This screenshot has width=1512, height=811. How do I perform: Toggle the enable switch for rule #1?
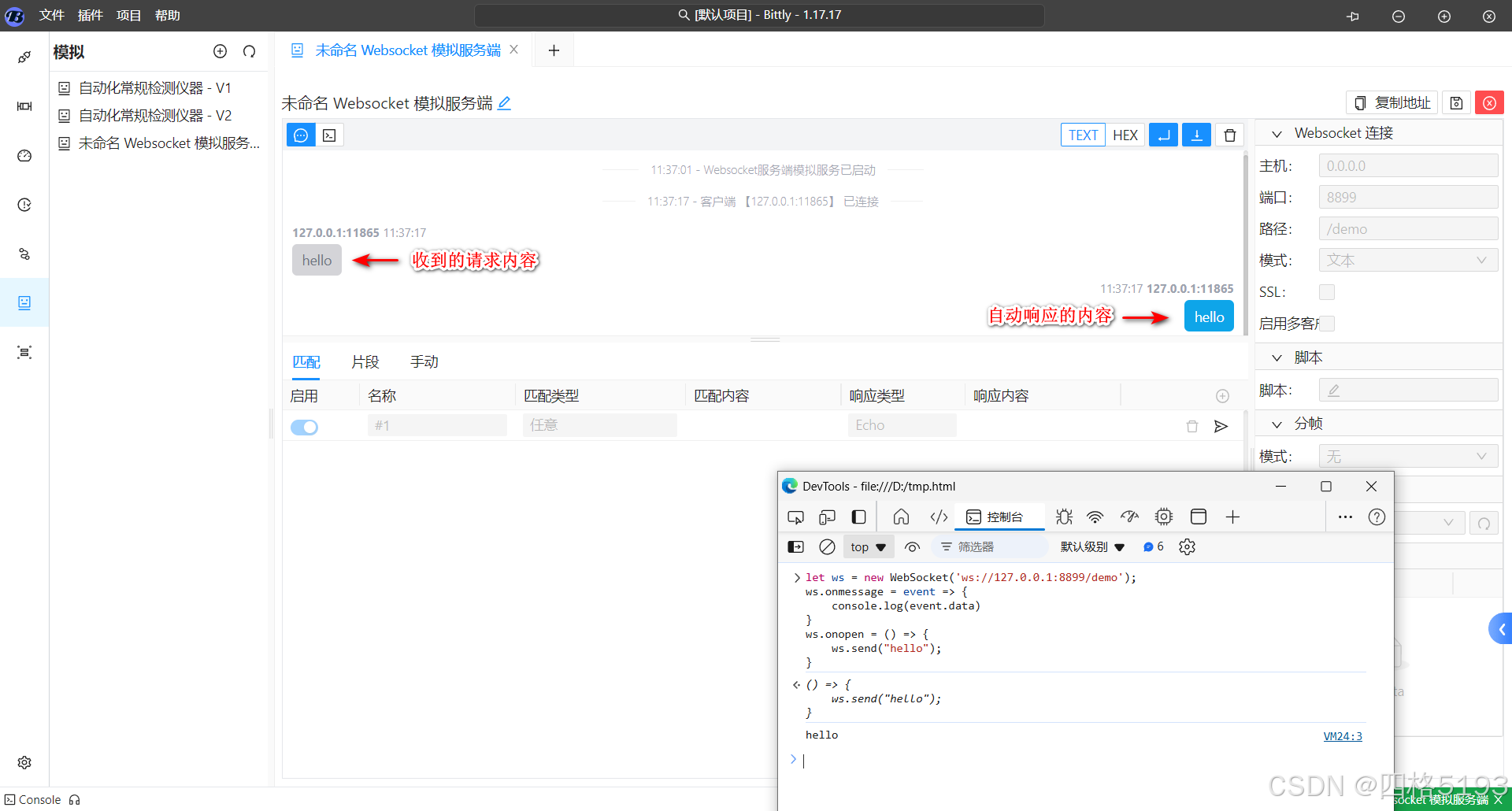click(x=304, y=427)
